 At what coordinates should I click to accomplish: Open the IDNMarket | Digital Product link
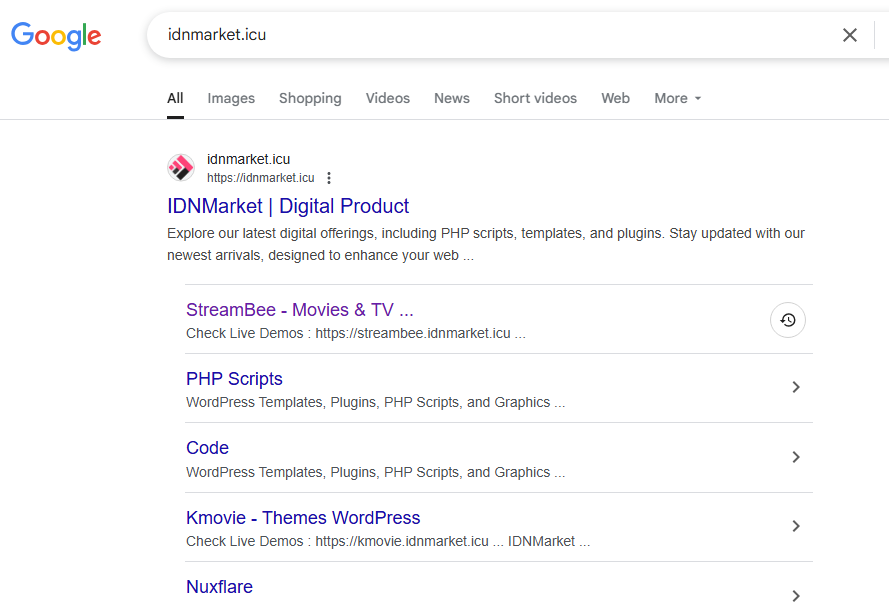[288, 206]
